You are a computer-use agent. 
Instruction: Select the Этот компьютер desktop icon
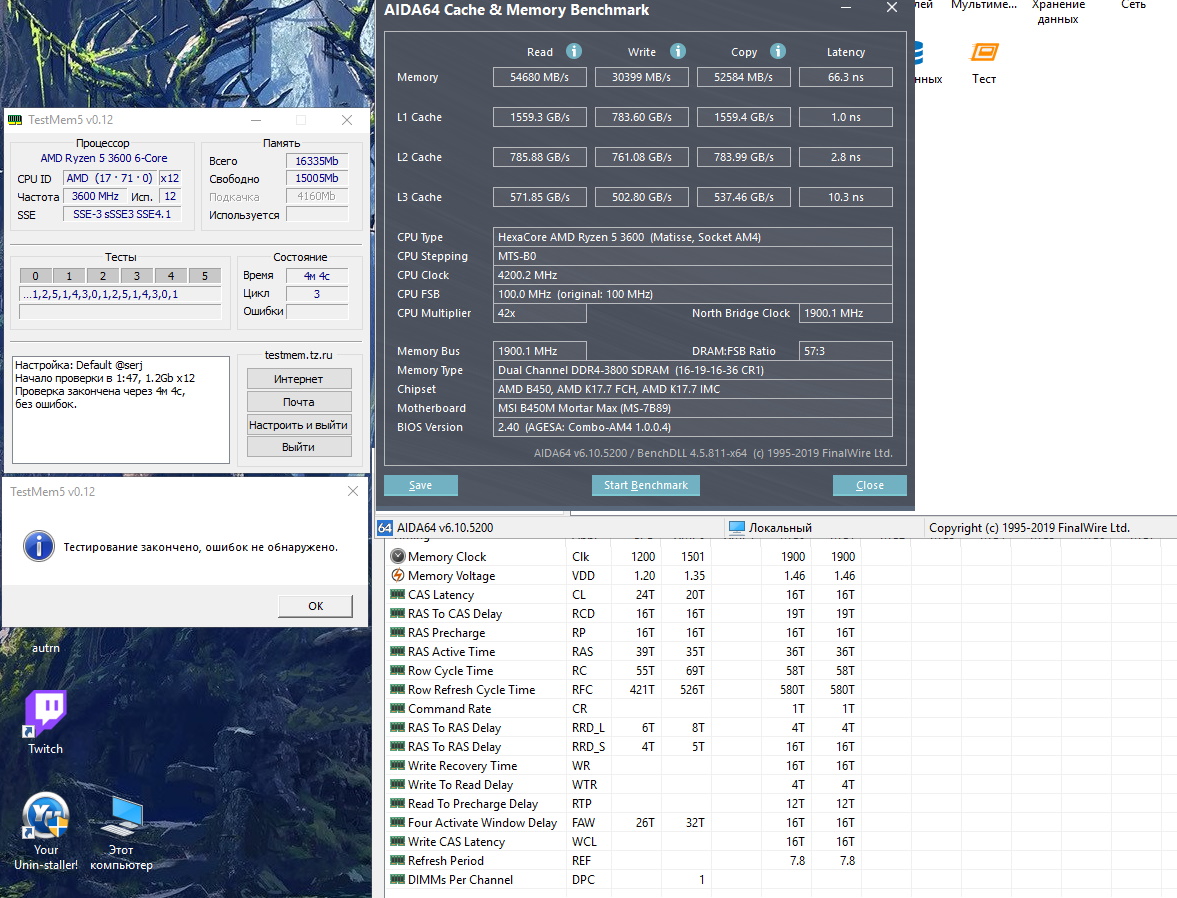[x=121, y=817]
